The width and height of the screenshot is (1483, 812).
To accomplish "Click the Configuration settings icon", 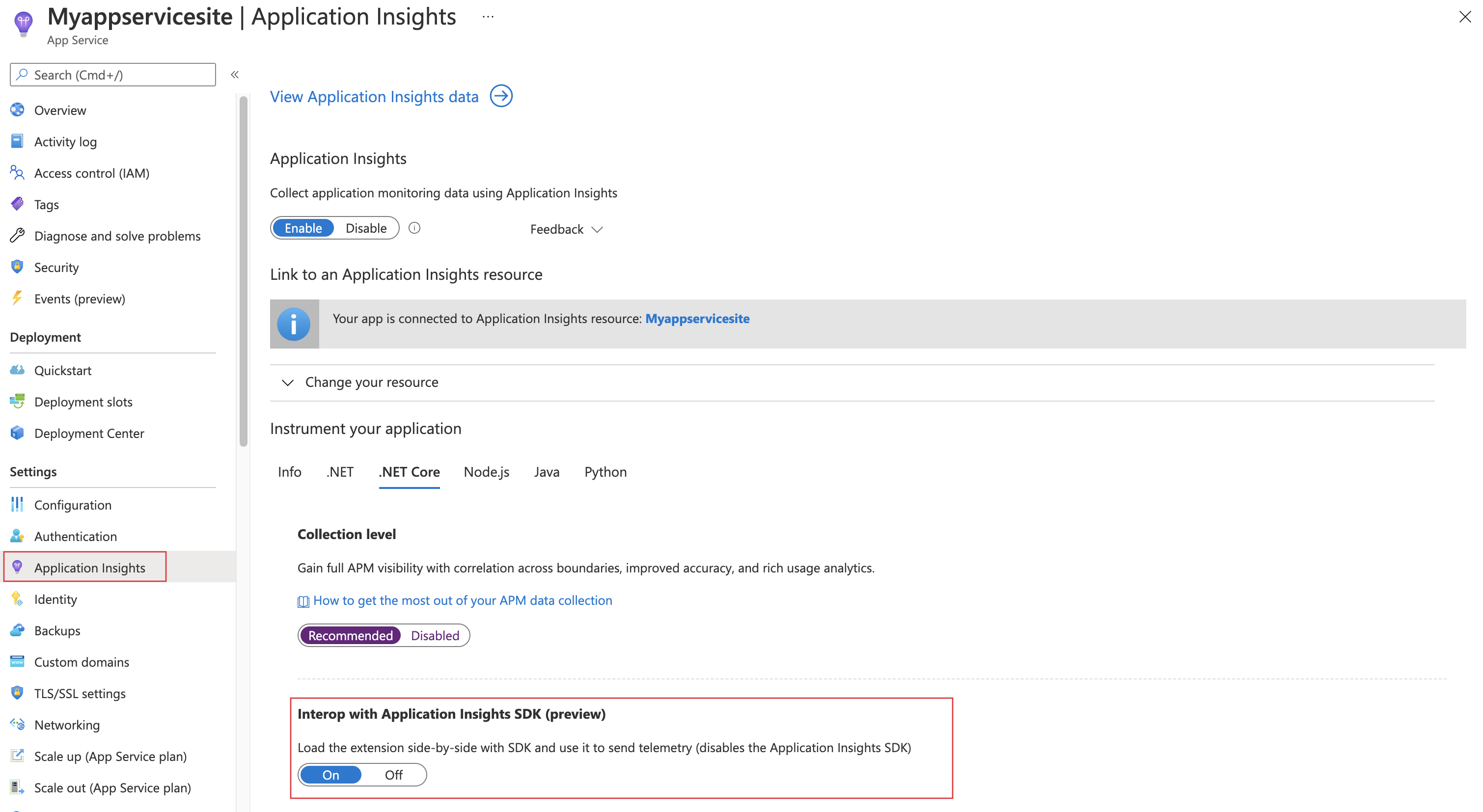I will tap(17, 504).
